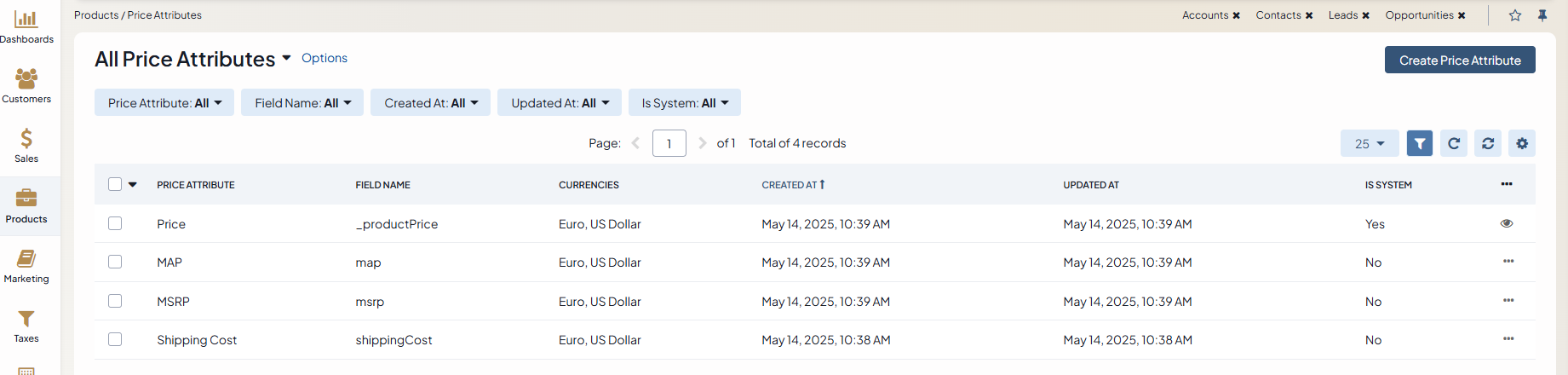The height and width of the screenshot is (375, 1568).
Task: Expand the Price Attribute filter dropdown
Action: 164,103
